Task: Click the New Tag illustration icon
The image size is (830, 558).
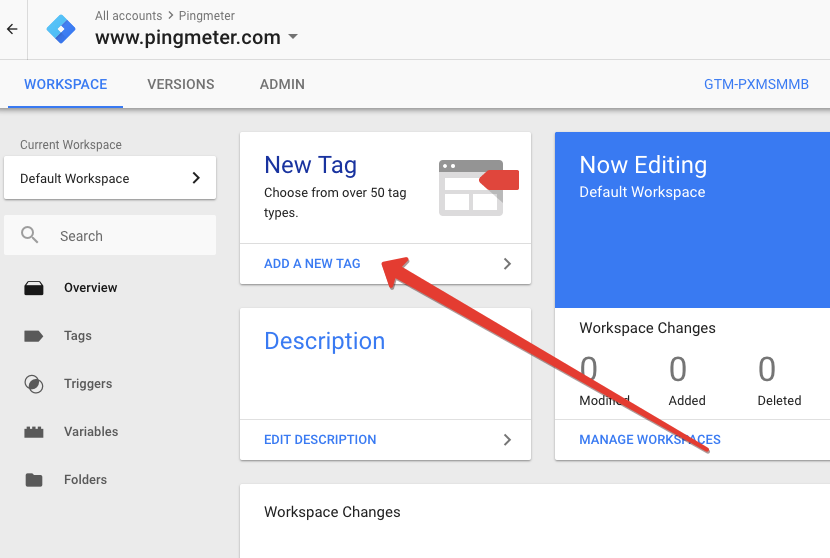Action: (x=479, y=187)
